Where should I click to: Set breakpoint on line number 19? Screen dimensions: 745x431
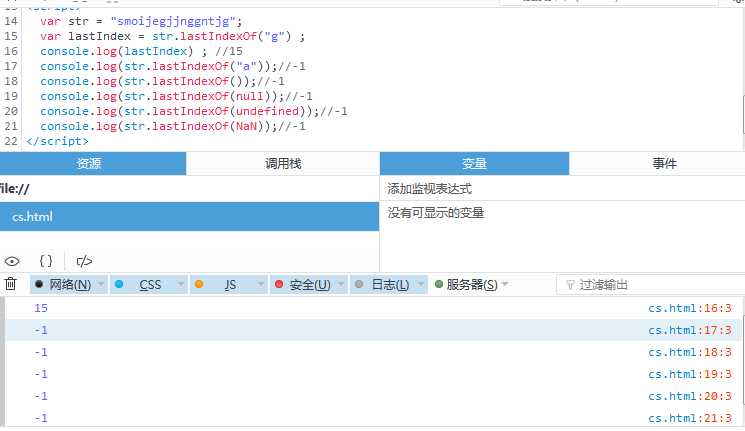11,96
